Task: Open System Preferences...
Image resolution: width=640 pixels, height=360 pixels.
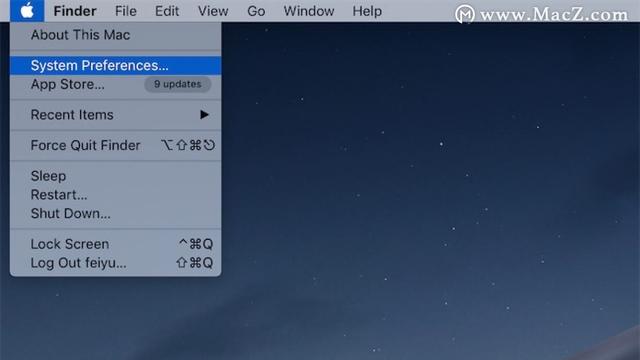Action: click(x=116, y=65)
